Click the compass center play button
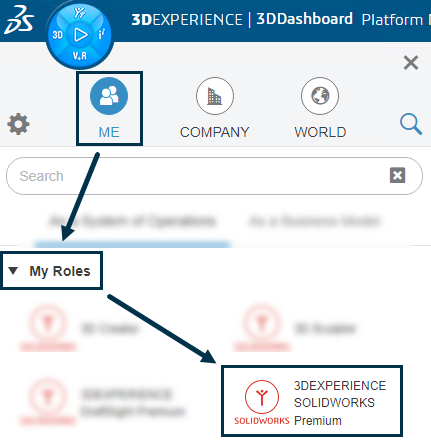 [80, 35]
